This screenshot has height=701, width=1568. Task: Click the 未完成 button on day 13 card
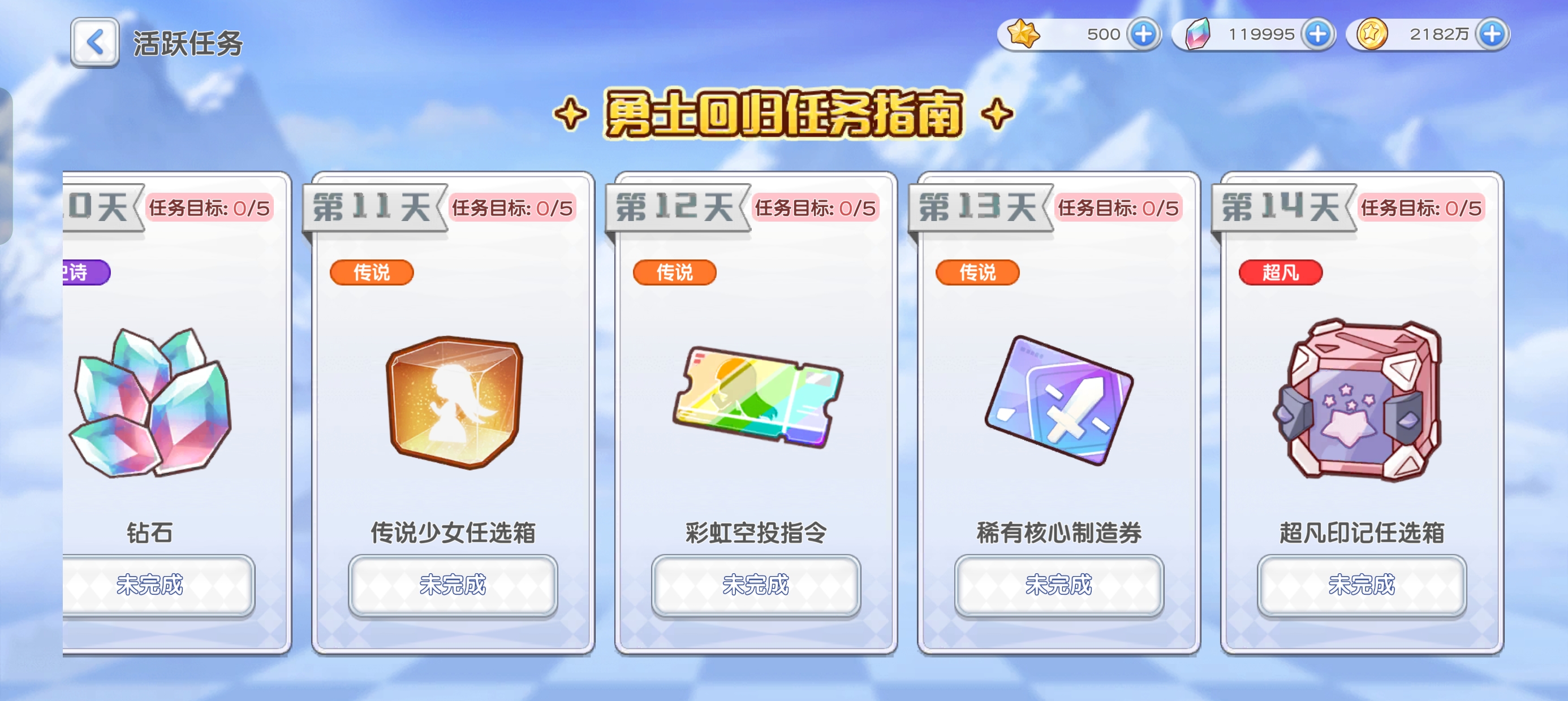pyautogui.click(x=1059, y=585)
